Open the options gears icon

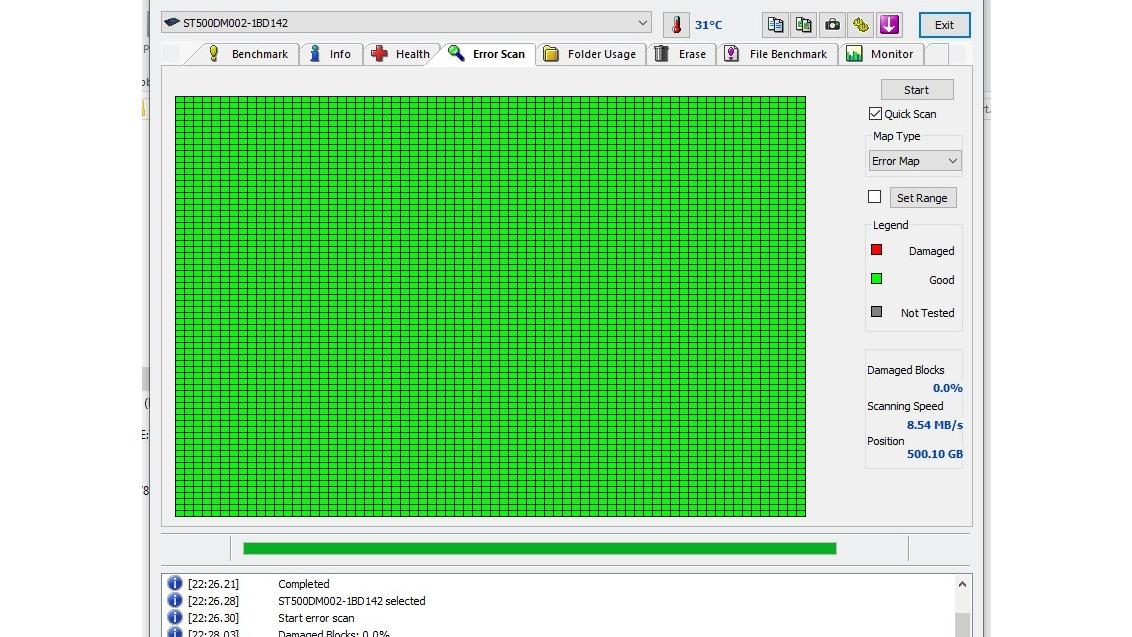click(861, 25)
